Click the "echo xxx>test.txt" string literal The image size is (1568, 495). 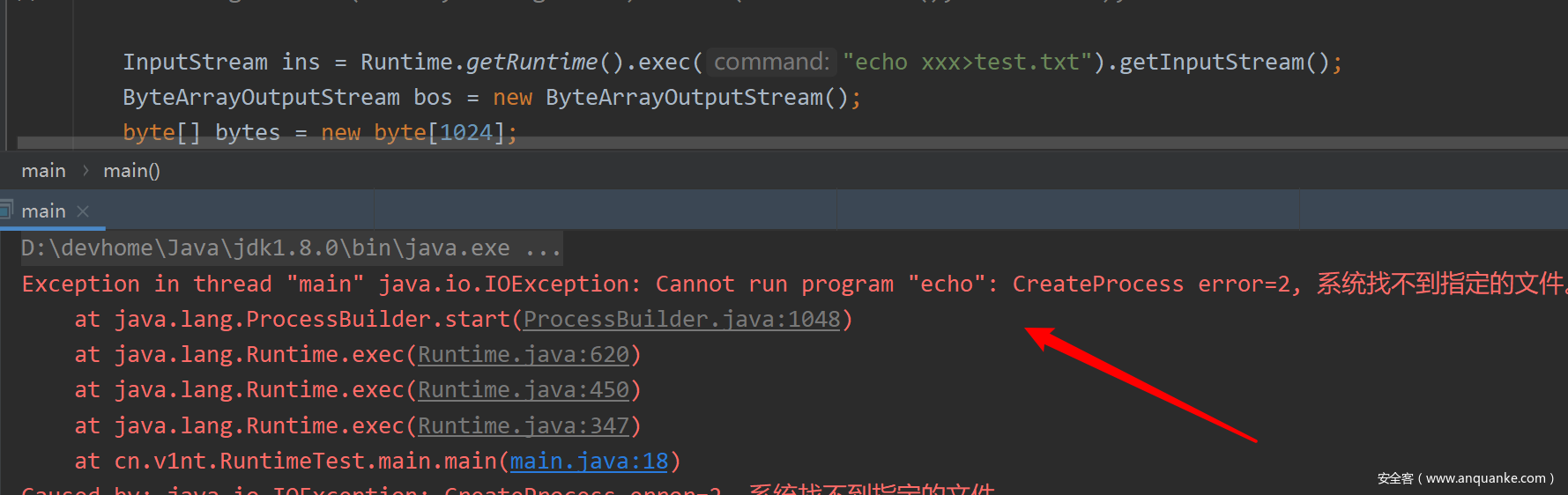tap(967, 62)
